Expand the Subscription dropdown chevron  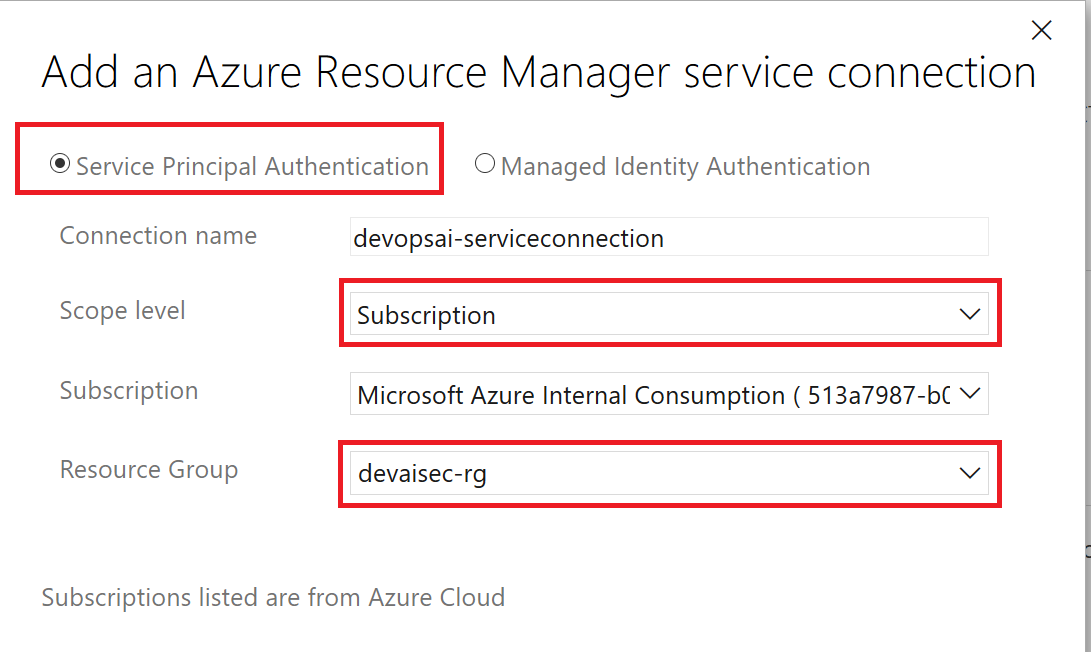pos(969,393)
